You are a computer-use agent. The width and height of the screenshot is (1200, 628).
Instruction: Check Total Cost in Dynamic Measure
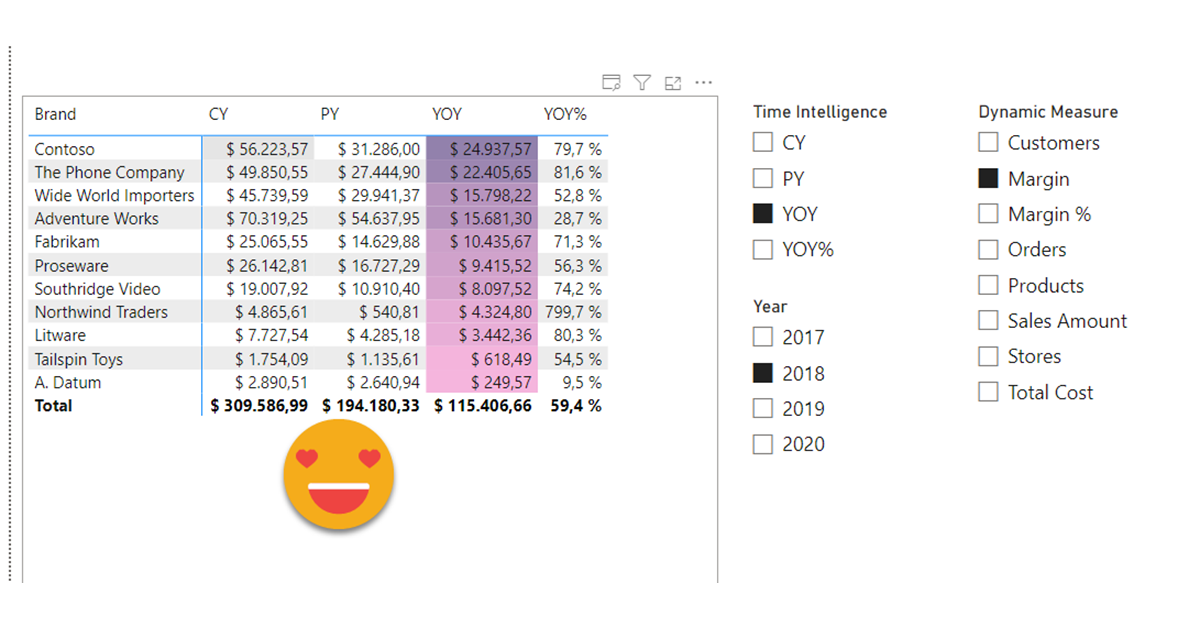(x=988, y=392)
